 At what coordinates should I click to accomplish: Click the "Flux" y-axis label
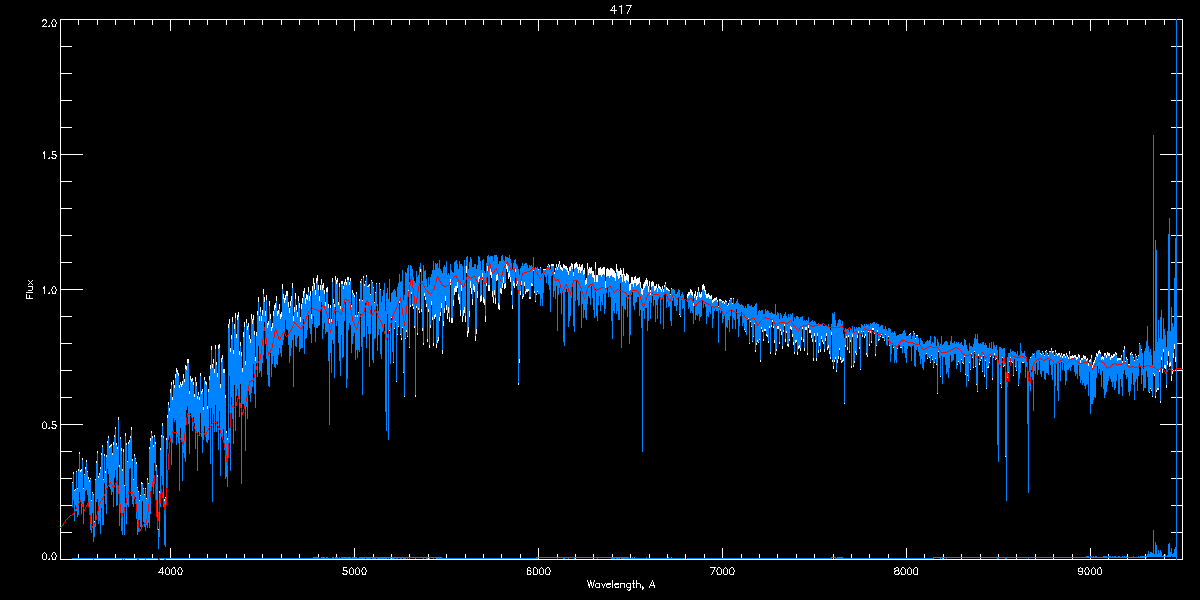click(x=30, y=289)
